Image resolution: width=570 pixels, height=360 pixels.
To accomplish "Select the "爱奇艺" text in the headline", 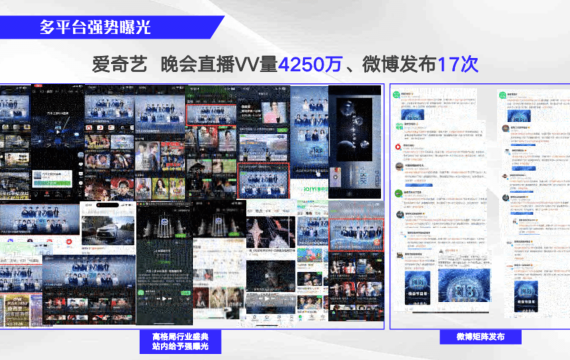I will (x=120, y=65).
